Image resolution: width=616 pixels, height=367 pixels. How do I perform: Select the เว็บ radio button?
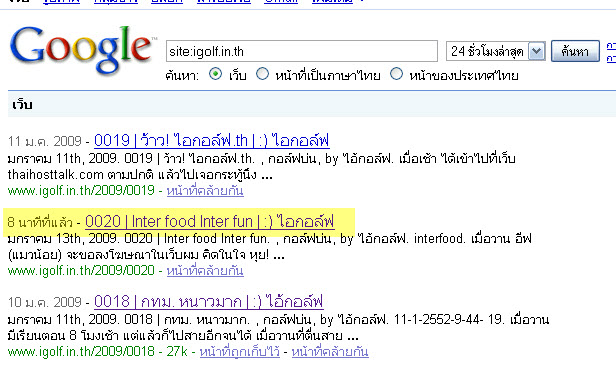[x=215, y=74]
